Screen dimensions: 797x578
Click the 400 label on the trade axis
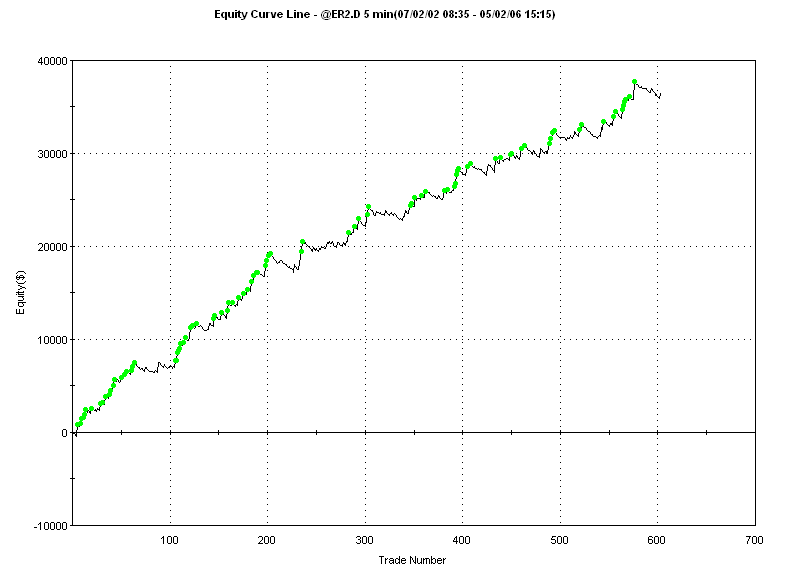(462, 540)
